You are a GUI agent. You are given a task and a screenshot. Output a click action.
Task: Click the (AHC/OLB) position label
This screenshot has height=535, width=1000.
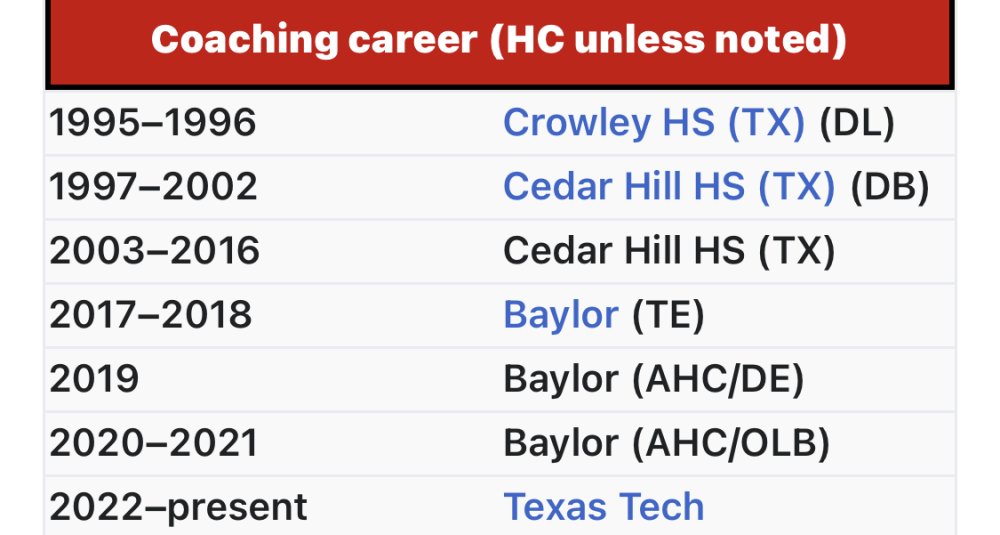click(x=731, y=443)
